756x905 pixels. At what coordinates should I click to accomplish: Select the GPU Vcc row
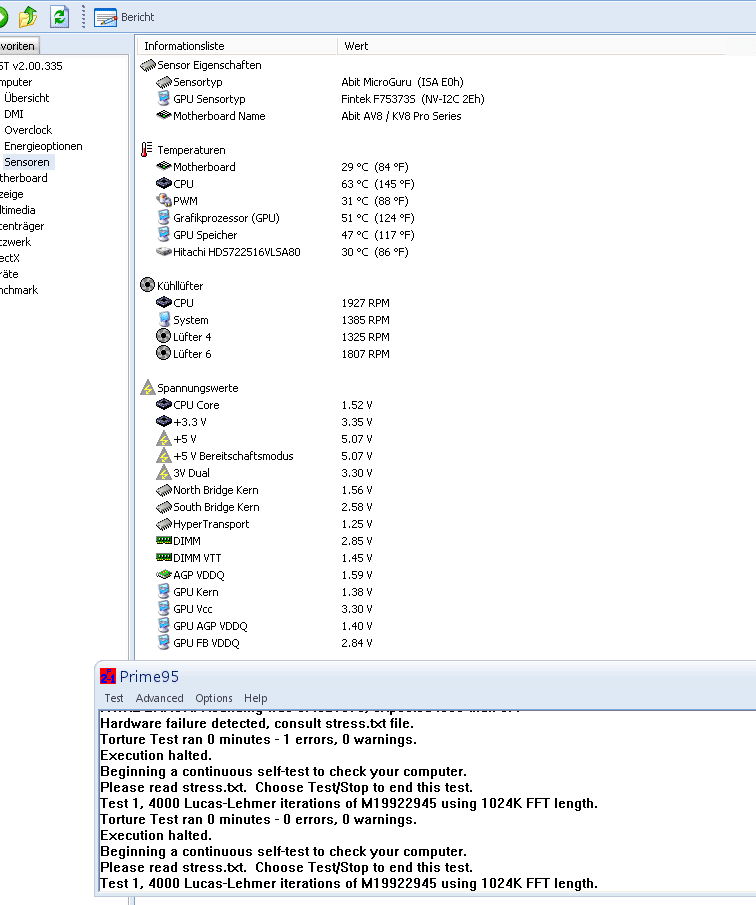coord(264,609)
